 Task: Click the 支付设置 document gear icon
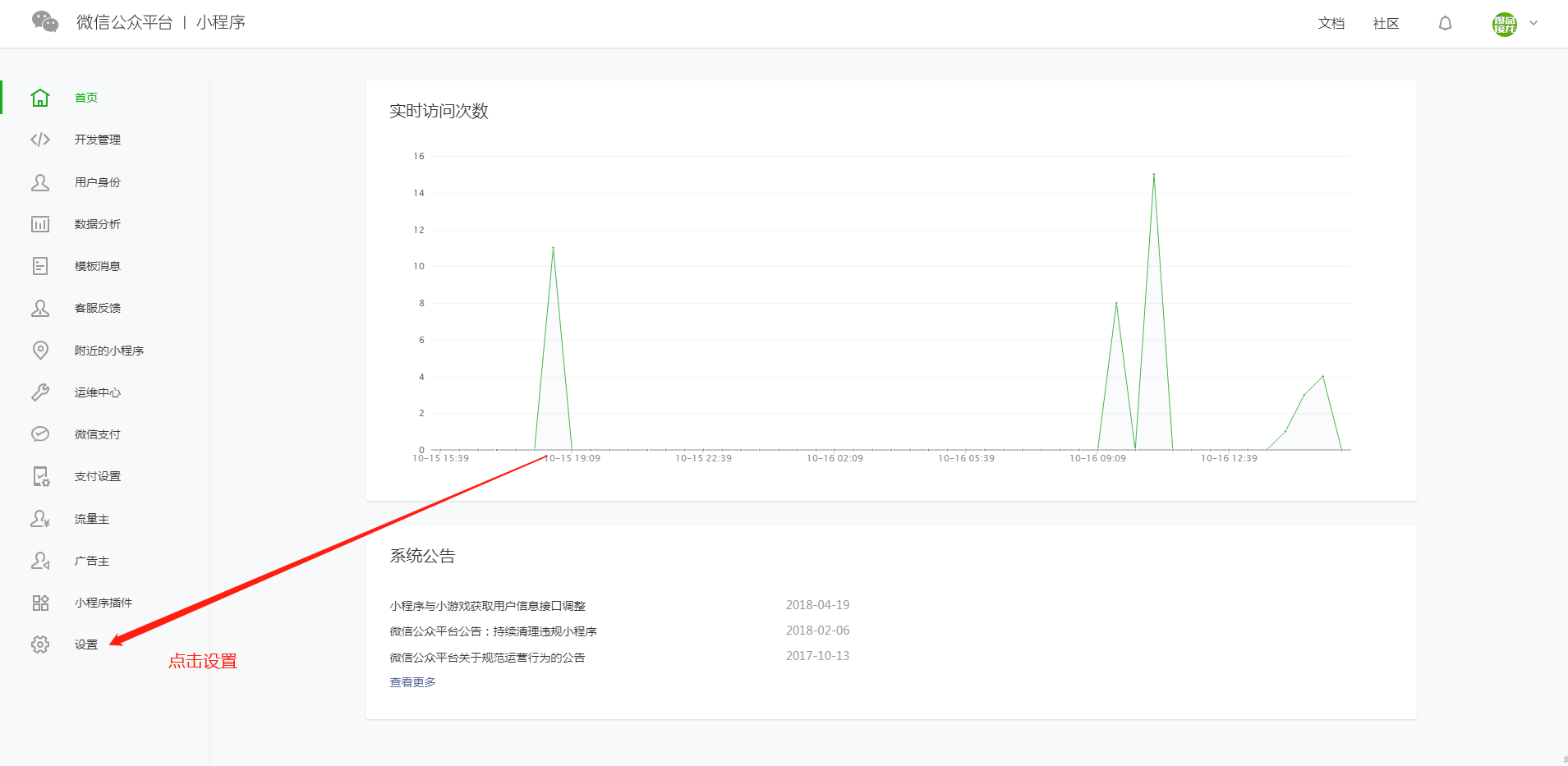click(41, 476)
